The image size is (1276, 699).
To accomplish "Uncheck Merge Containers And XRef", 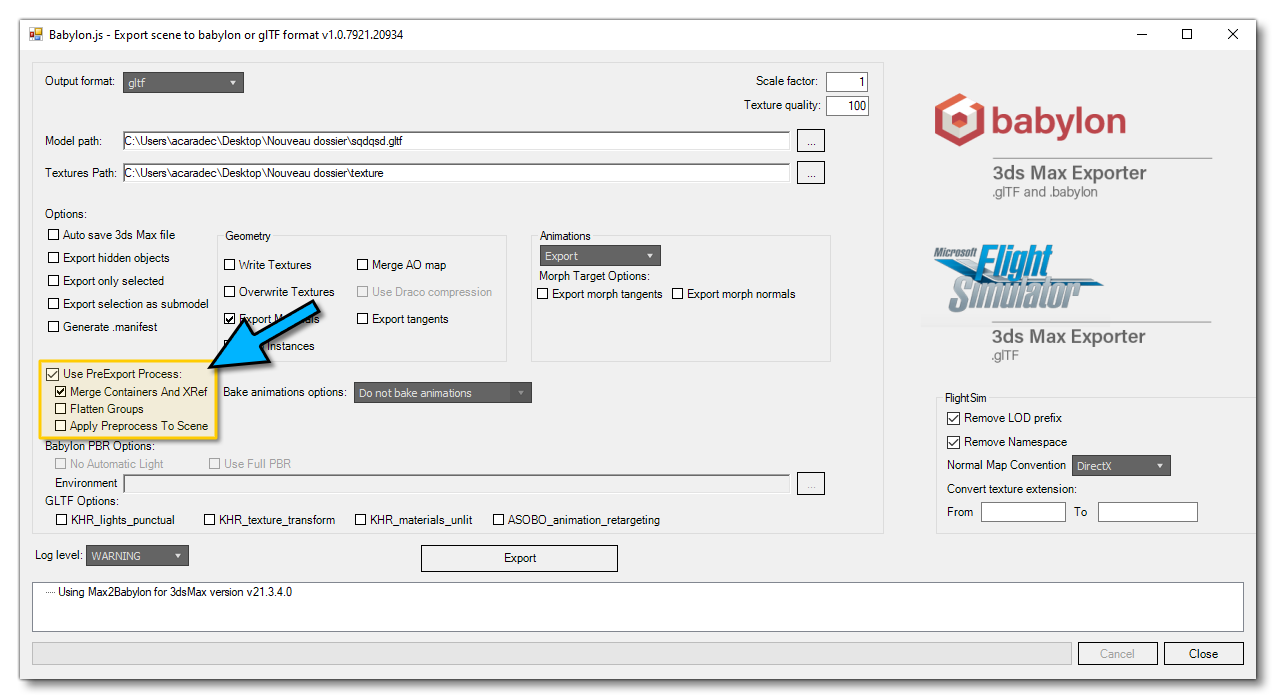I will pos(61,391).
